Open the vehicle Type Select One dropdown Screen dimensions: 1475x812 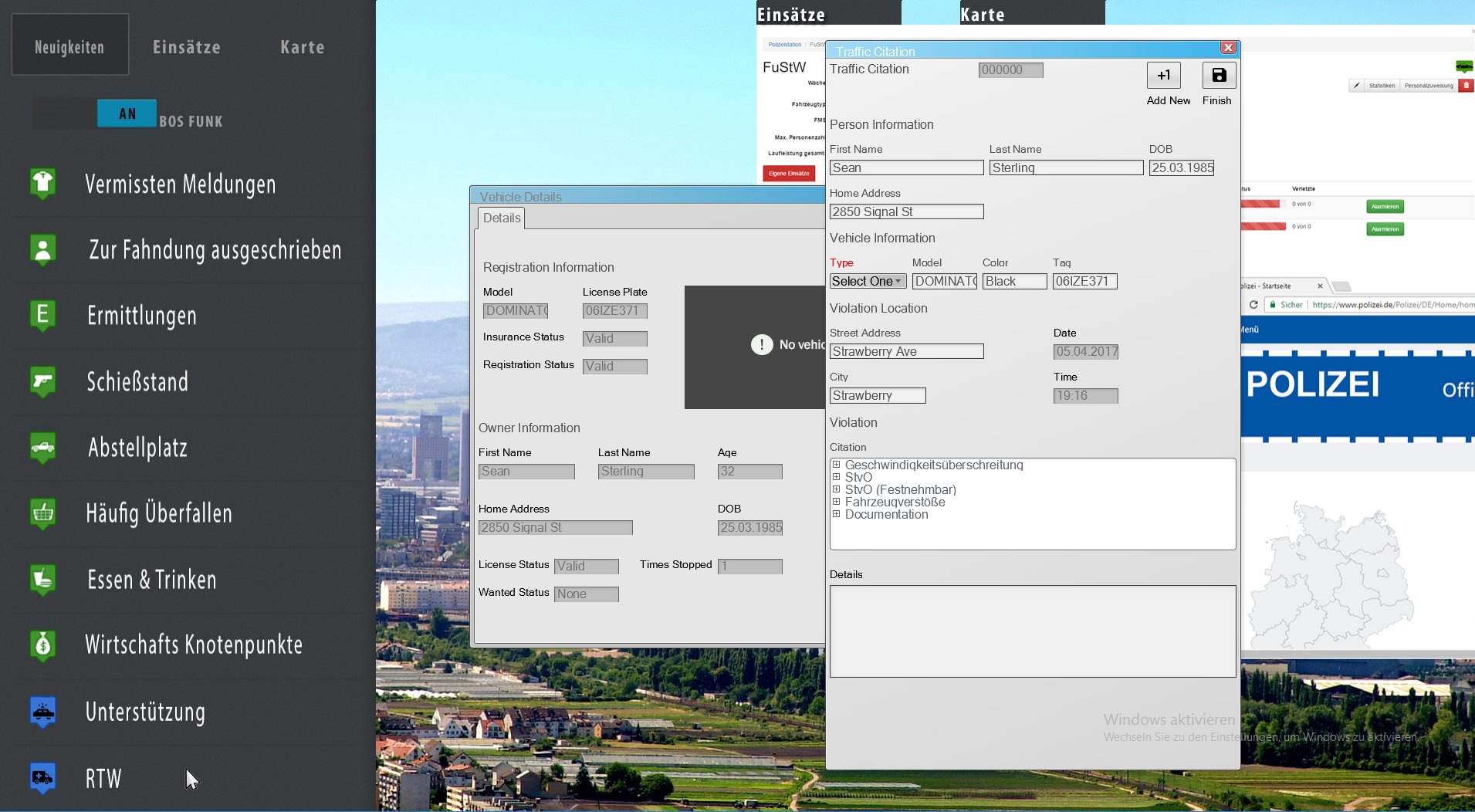coord(868,282)
